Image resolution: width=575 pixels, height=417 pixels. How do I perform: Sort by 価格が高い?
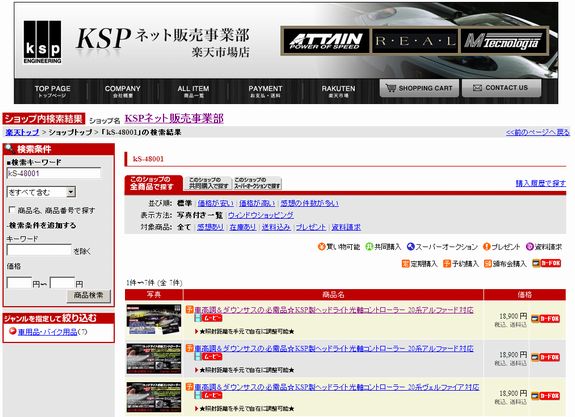(257, 203)
